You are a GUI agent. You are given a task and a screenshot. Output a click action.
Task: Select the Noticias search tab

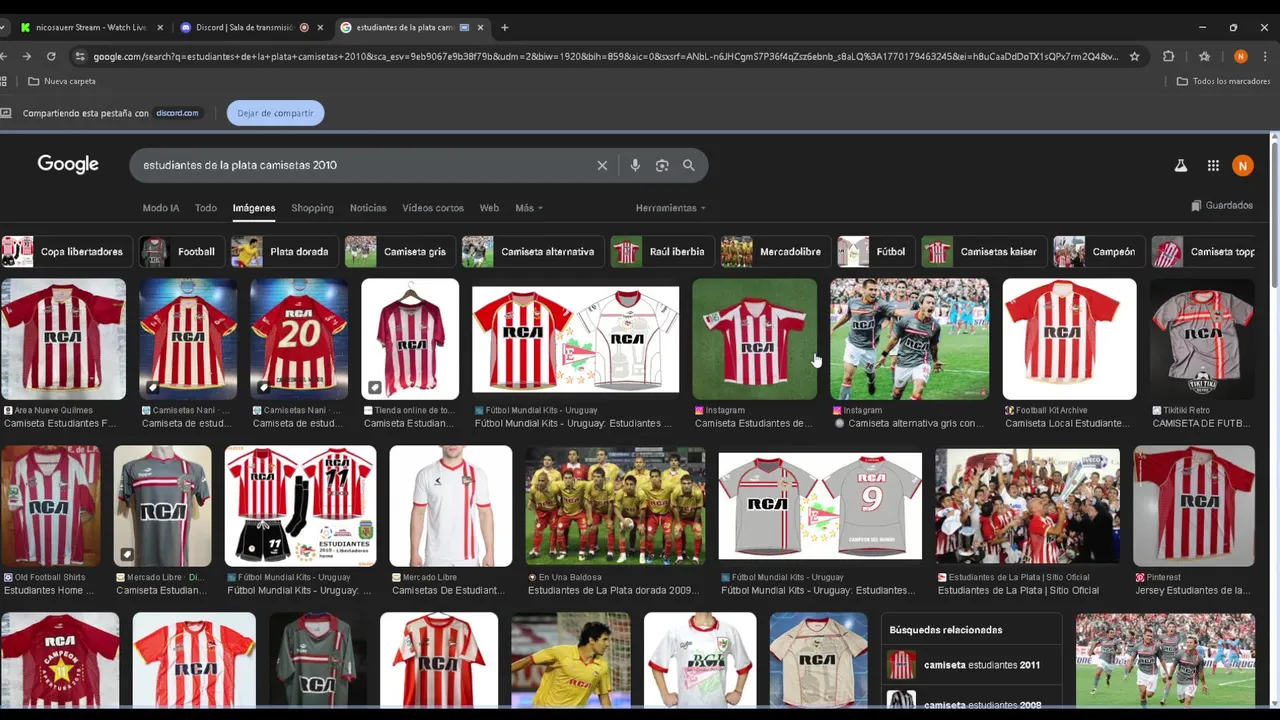(368, 208)
